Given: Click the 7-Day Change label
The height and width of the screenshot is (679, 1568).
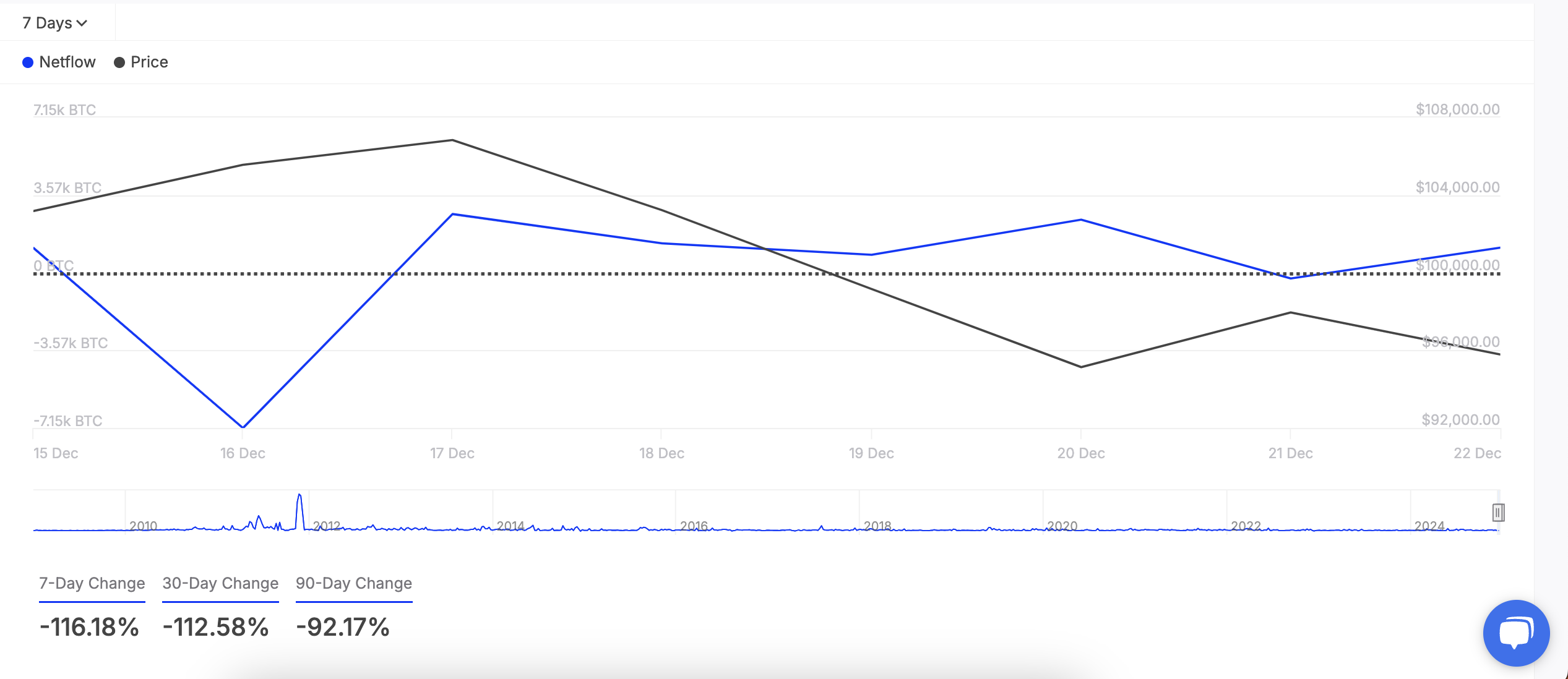Looking at the screenshot, I should (91, 583).
